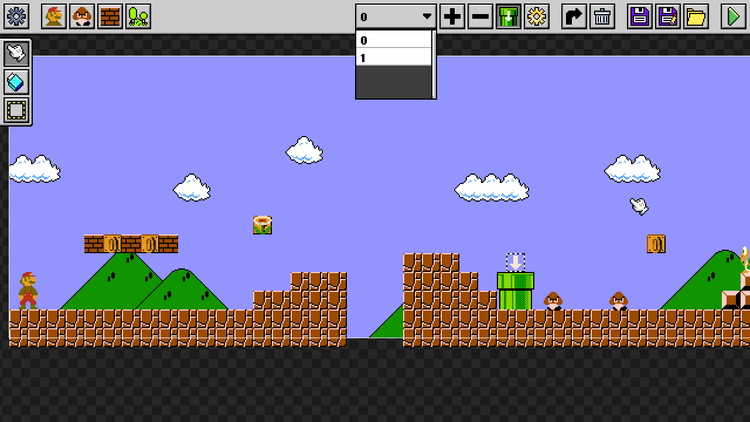Click the curved arrow redo button

point(574,16)
